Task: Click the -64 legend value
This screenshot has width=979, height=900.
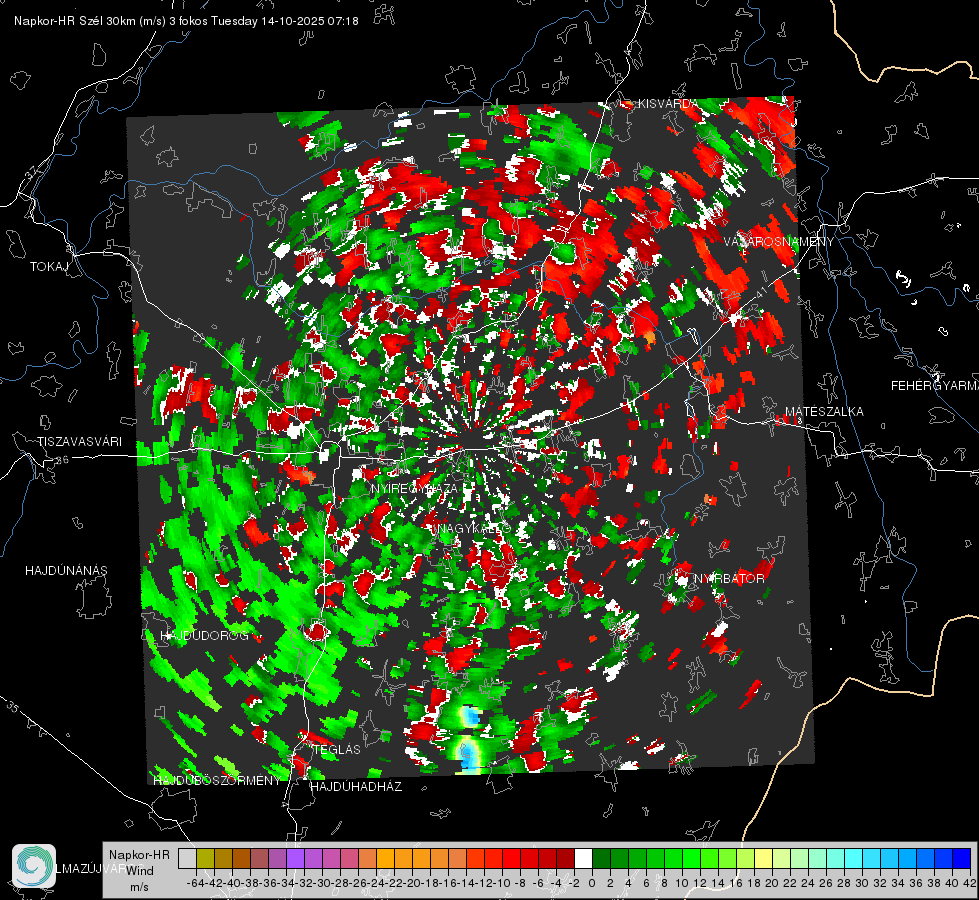Action: tap(195, 883)
